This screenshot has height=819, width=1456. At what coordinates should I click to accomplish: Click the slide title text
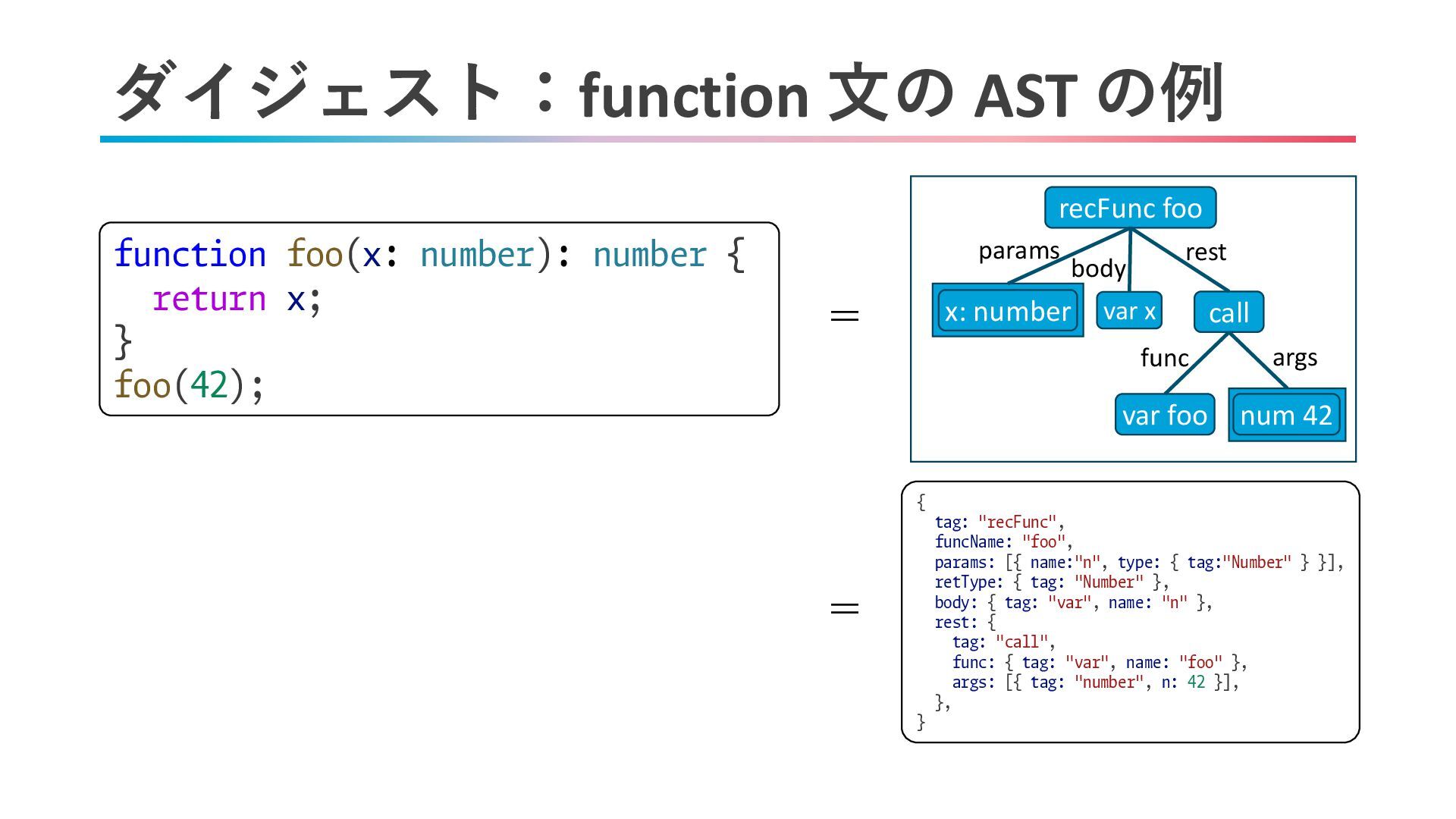point(667,94)
